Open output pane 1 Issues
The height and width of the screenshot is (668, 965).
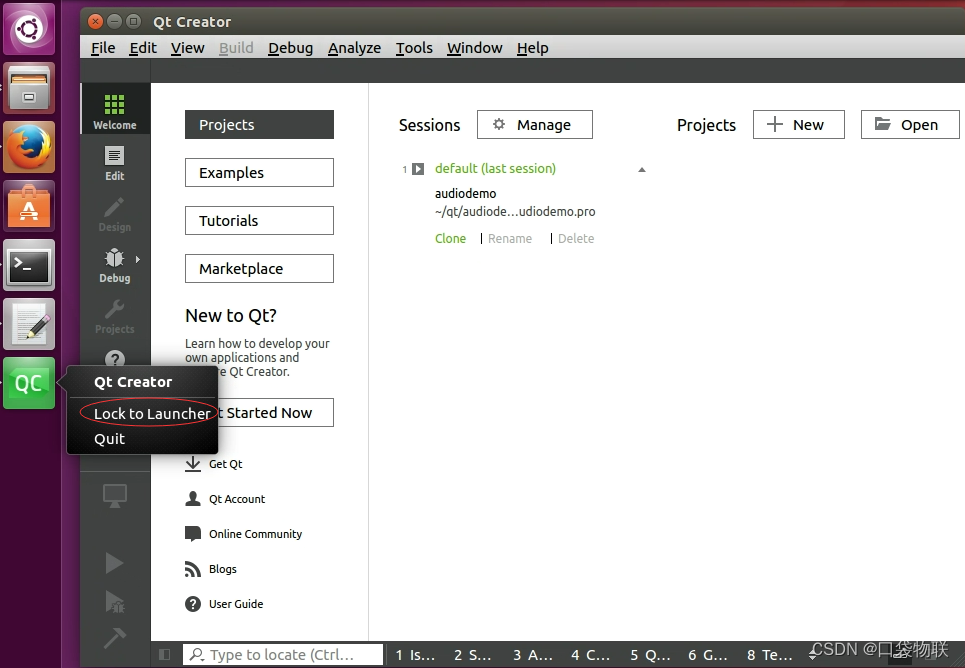pos(415,655)
